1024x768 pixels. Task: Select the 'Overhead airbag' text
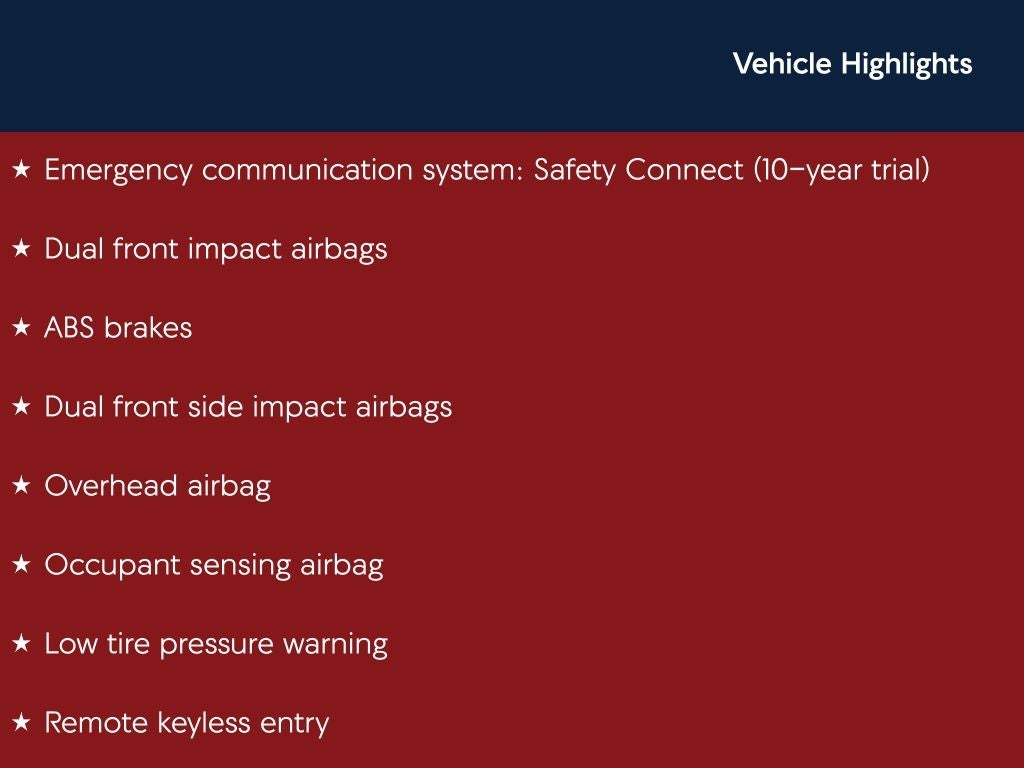[157, 486]
